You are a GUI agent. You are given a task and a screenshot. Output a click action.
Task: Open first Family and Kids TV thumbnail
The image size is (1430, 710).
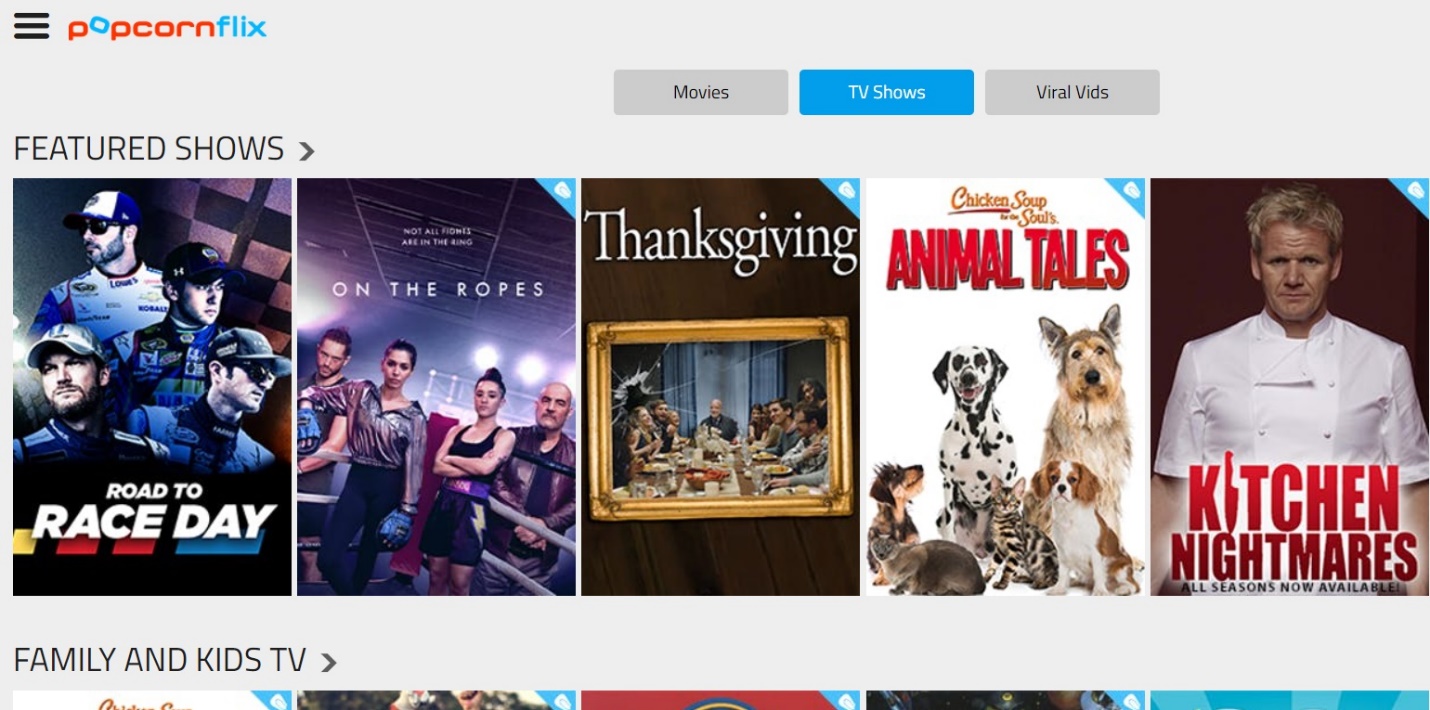pyautogui.click(x=152, y=700)
